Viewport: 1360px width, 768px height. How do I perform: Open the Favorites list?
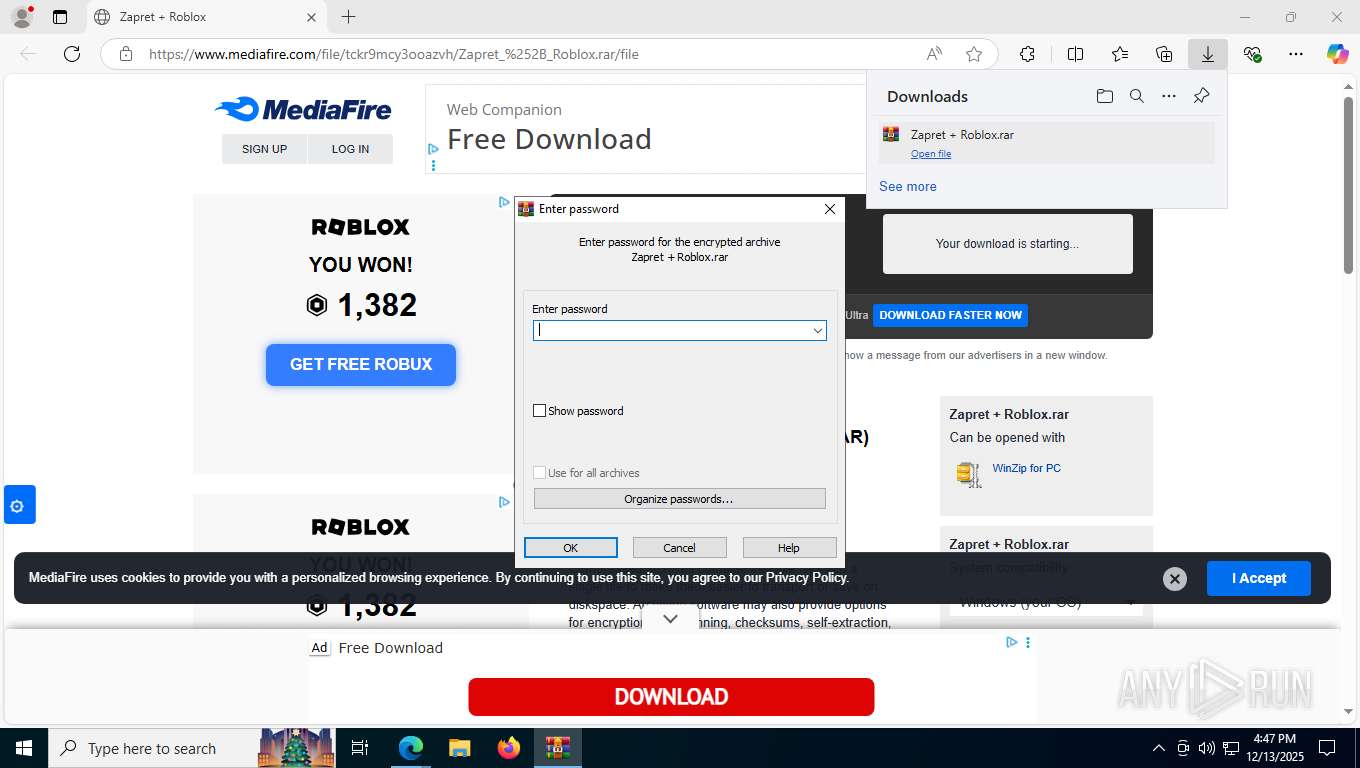pos(1120,54)
